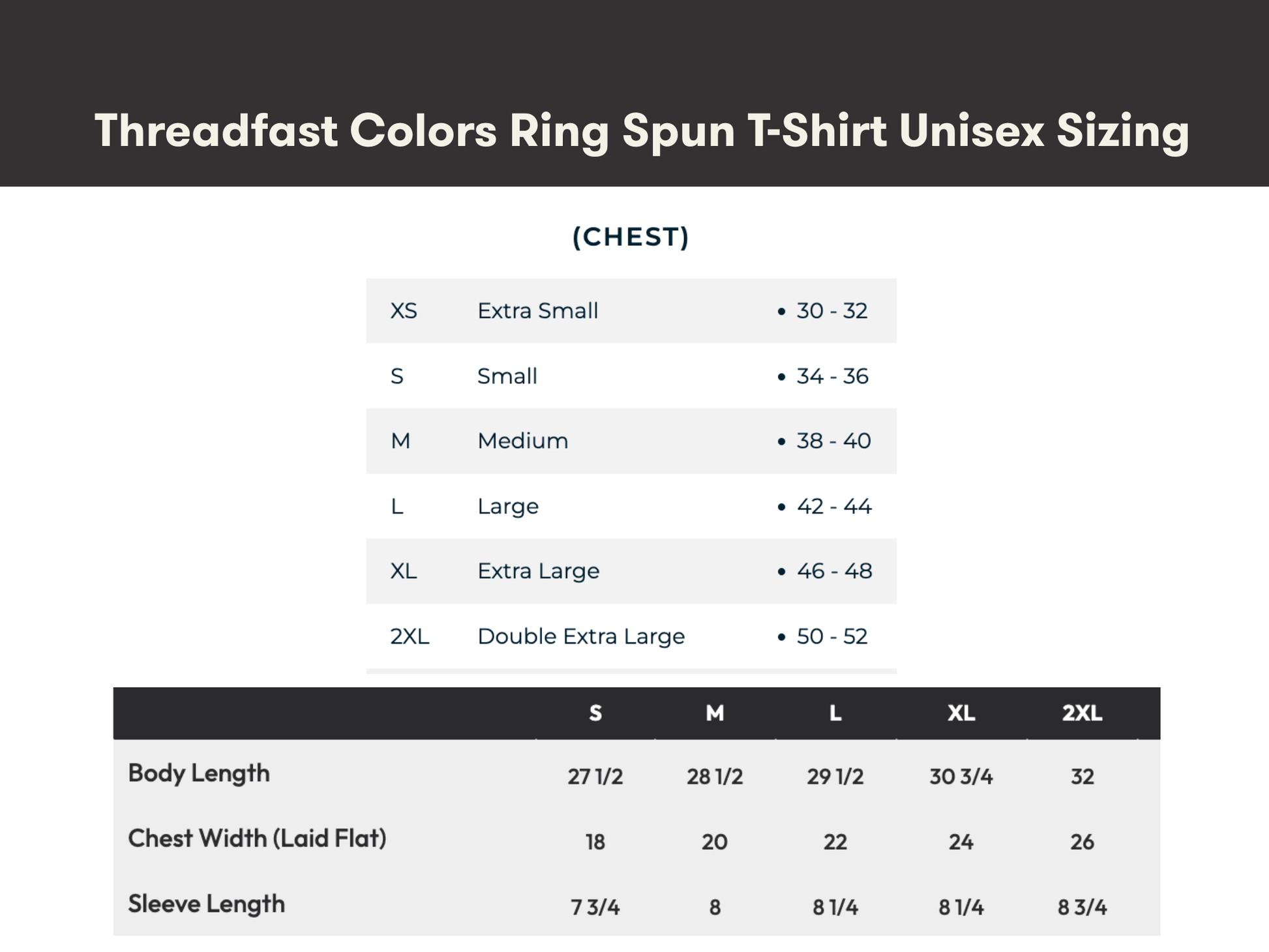Click the 7 3/4 sleeve length value

pos(595,907)
